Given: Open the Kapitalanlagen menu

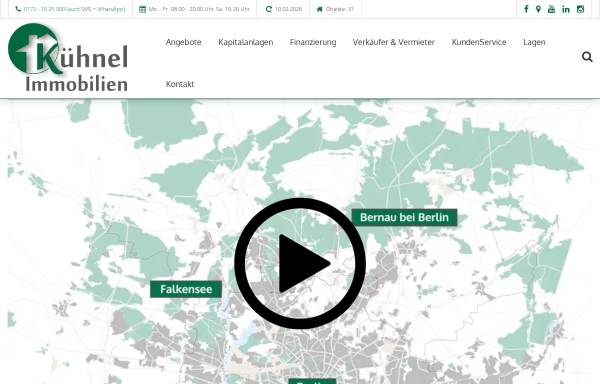Looking at the screenshot, I should tap(246, 42).
